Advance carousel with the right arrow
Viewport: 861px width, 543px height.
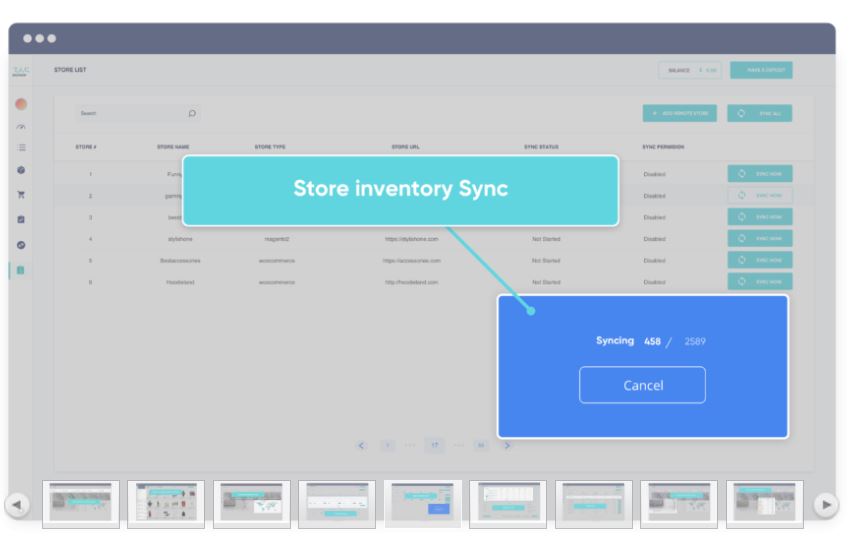(825, 505)
